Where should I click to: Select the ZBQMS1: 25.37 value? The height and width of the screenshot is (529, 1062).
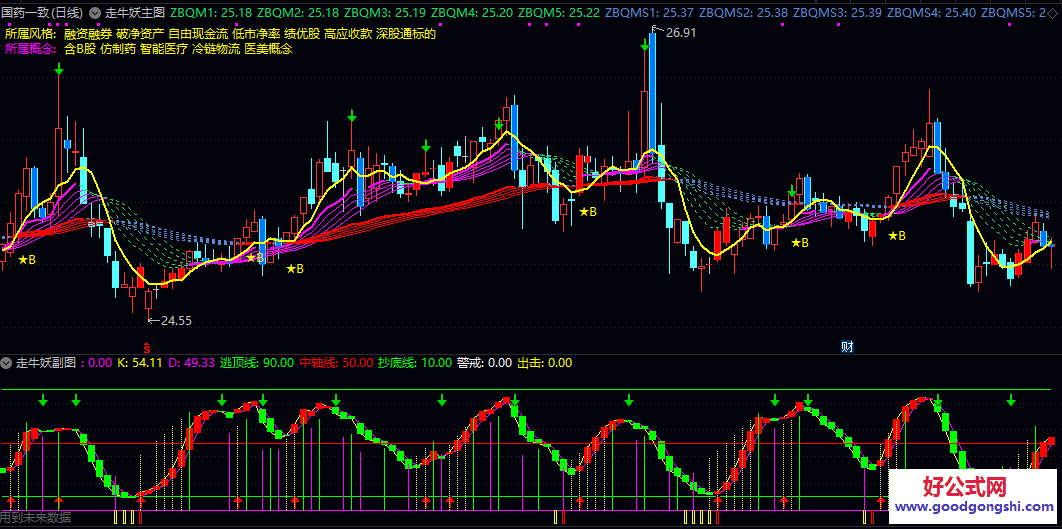tap(650, 12)
